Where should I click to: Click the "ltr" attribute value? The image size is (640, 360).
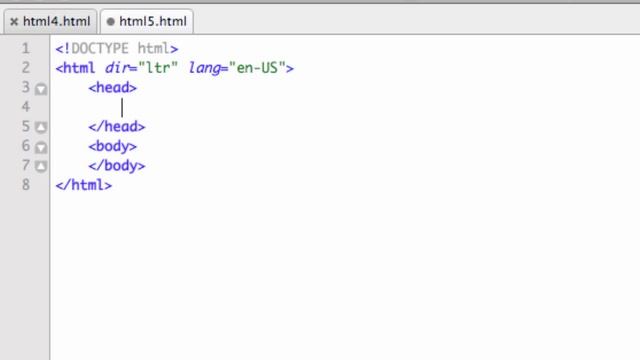coord(158,68)
